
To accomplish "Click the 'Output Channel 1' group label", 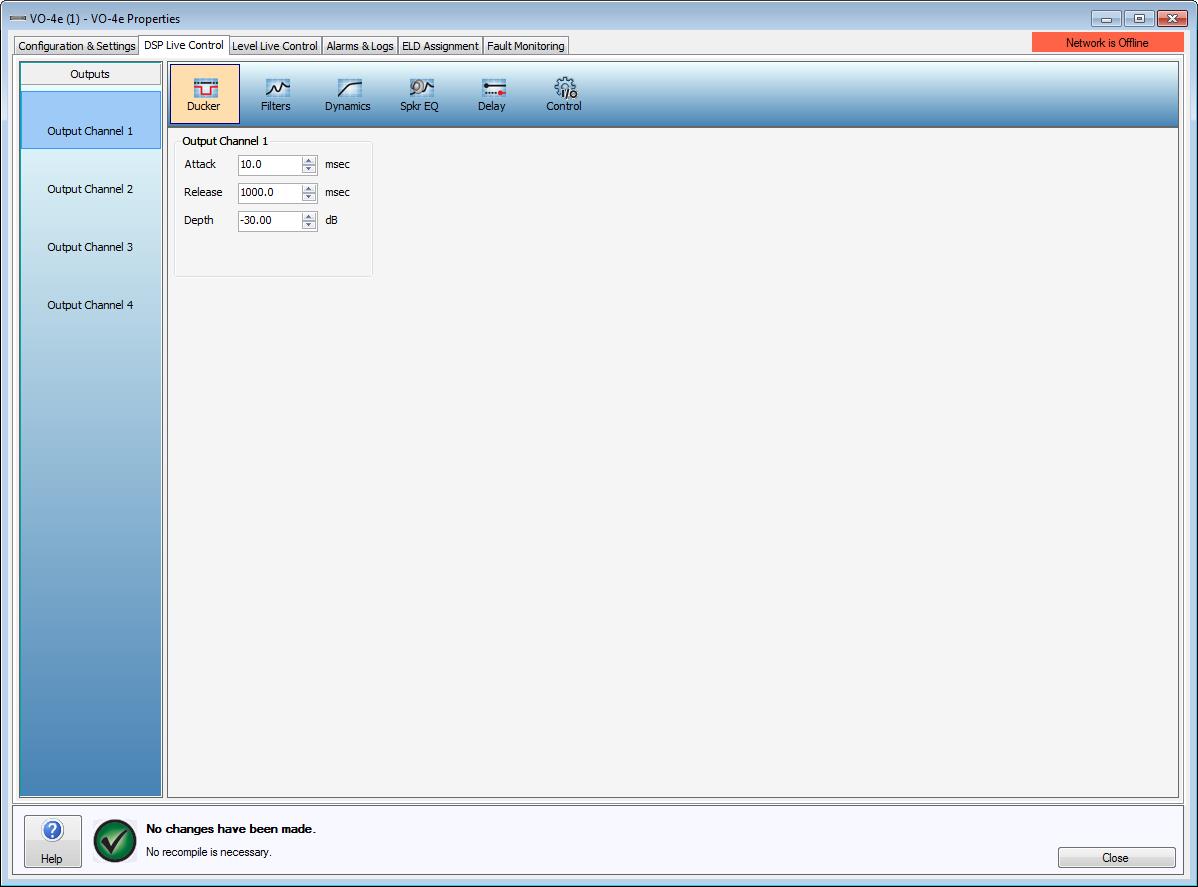I will click(225, 141).
